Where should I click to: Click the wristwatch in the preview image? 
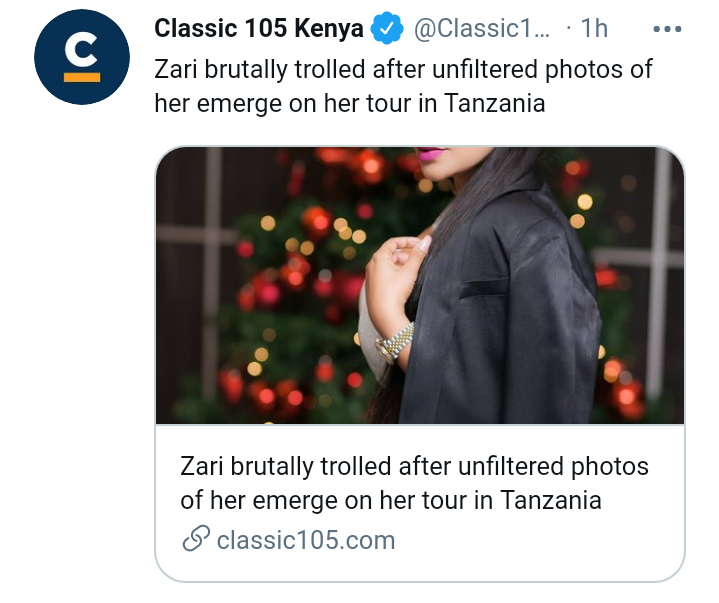click(394, 343)
